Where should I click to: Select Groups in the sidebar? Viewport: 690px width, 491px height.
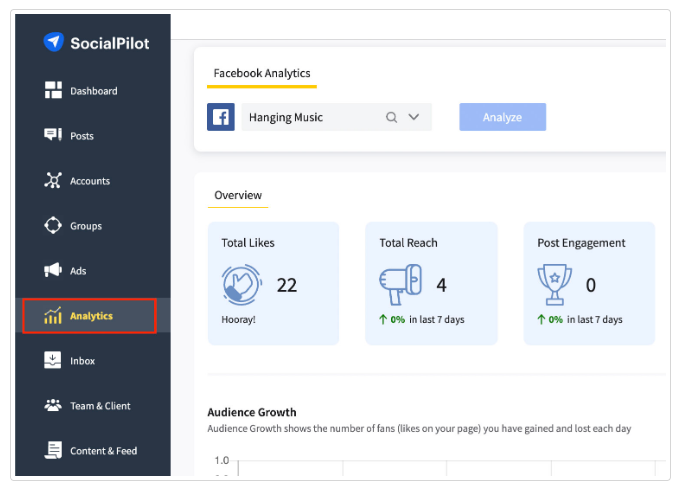pos(86,226)
